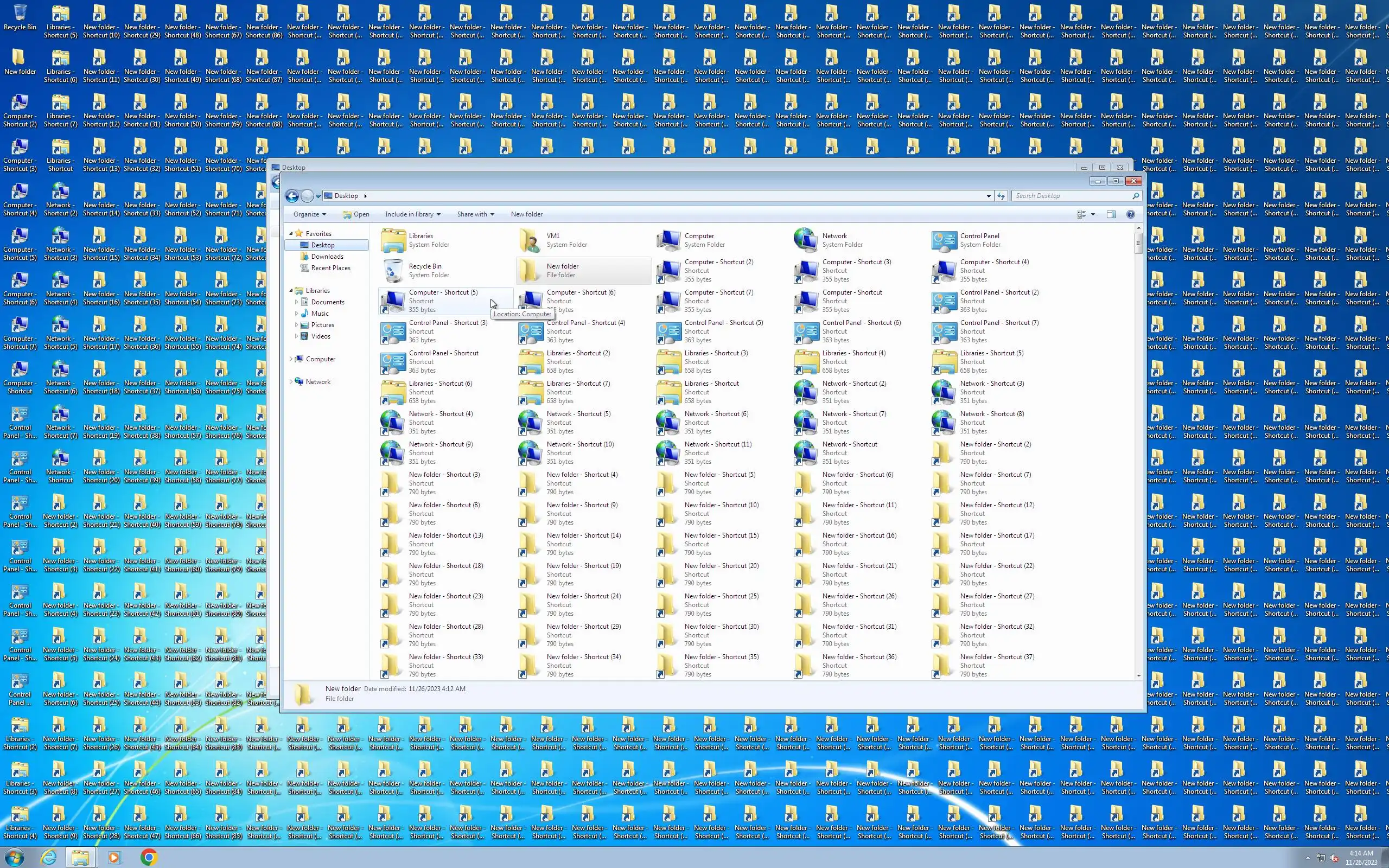The image size is (1389, 868).
Task: Open the Share with dropdown
Action: point(475,215)
